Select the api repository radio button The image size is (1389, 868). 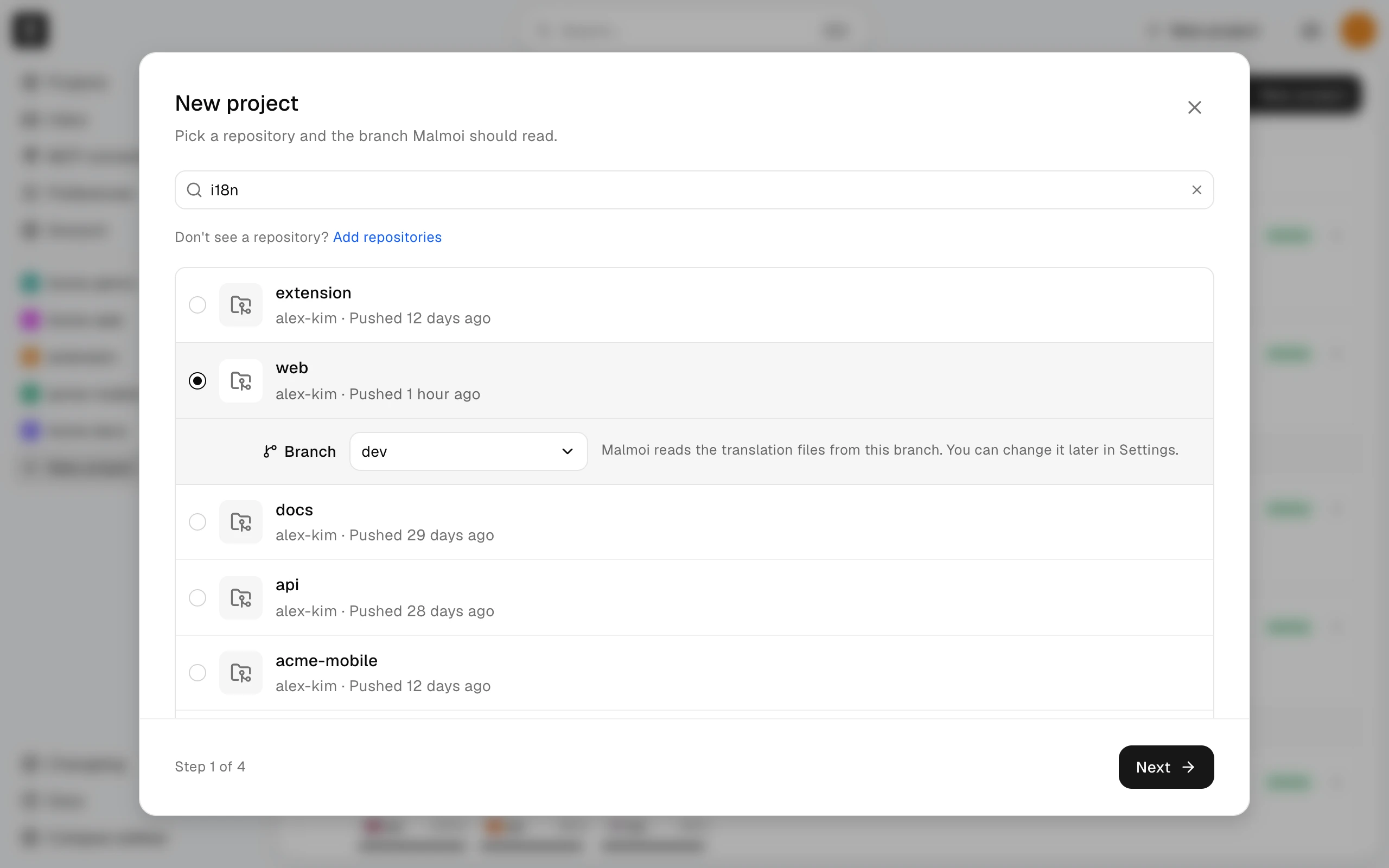coord(197,598)
